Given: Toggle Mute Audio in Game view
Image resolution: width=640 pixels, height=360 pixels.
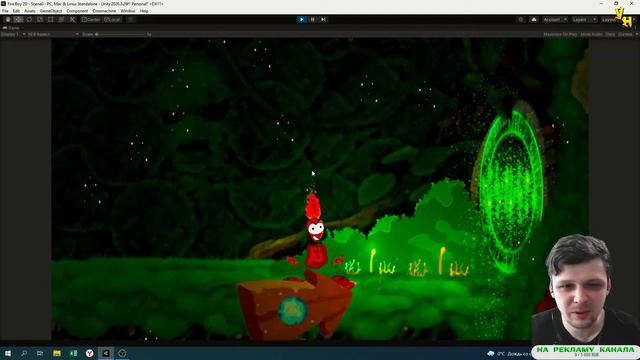Looking at the screenshot, I should pos(591,34).
